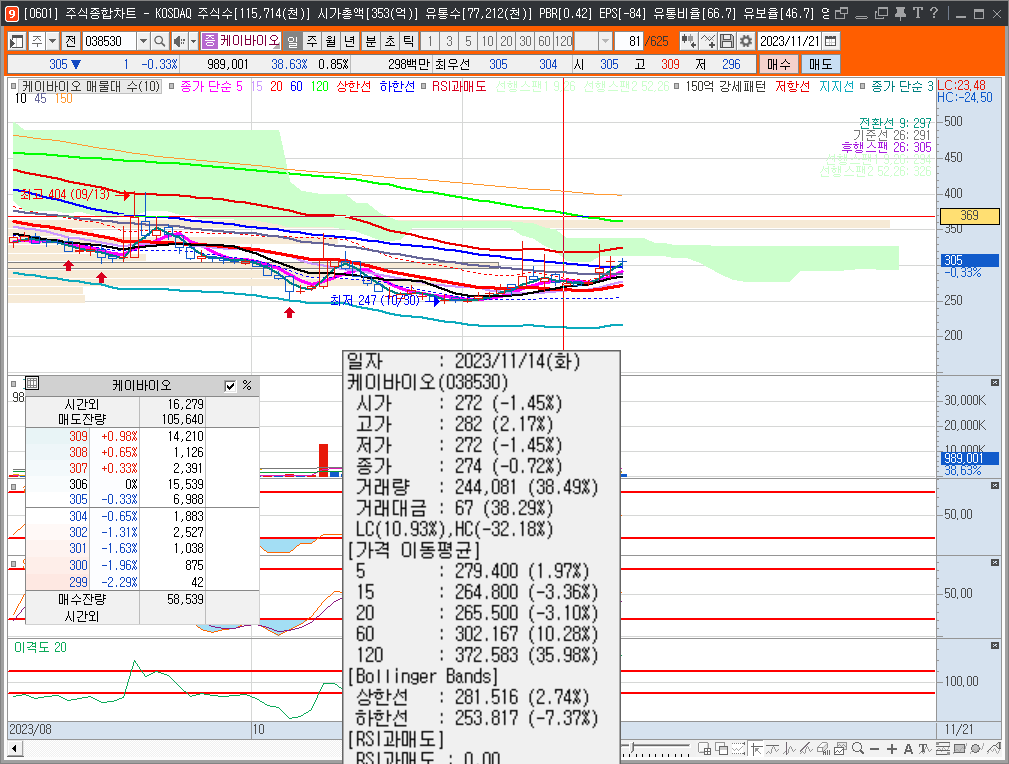This screenshot has width=1009, height=764.
Task: Select the text annotation A tool
Action: (x=909, y=749)
